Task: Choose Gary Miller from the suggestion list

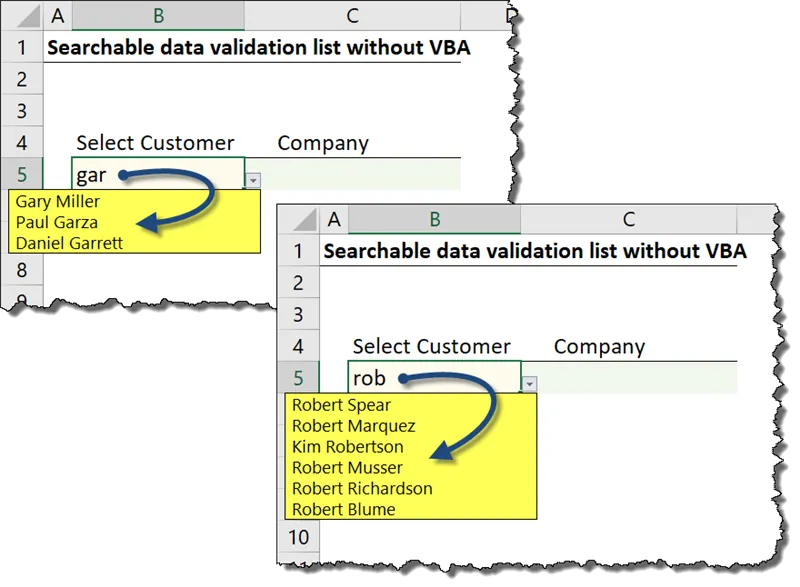Action: (58, 202)
